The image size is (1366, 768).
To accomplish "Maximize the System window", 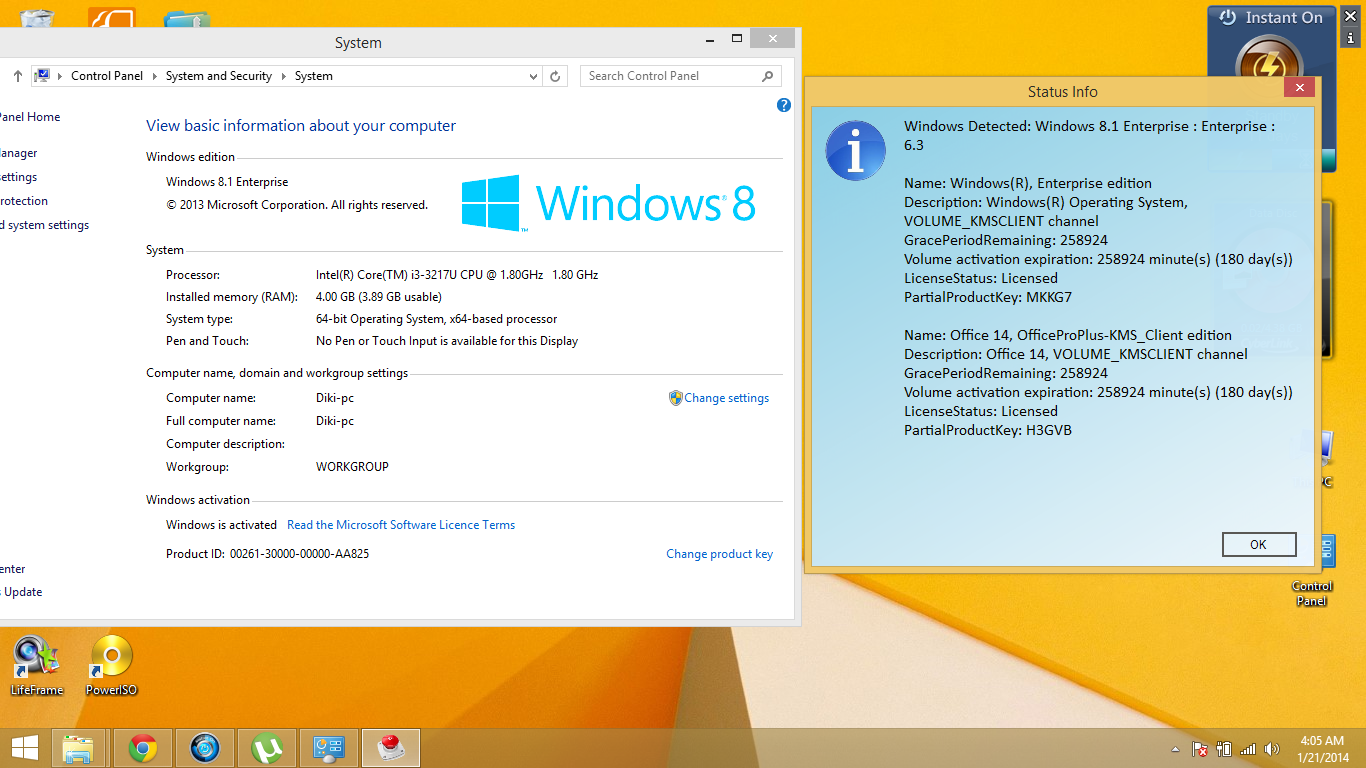I will (x=737, y=38).
